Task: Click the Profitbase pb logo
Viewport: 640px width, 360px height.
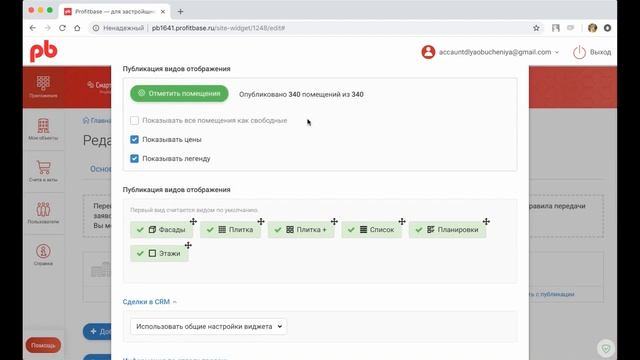Action: (x=43, y=51)
